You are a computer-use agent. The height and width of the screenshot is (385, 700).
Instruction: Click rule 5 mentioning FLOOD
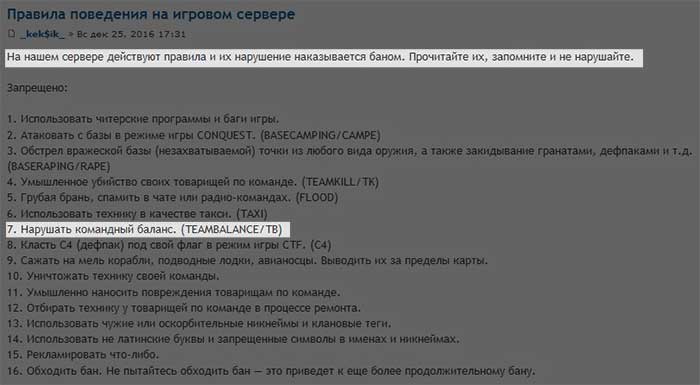(x=172, y=197)
